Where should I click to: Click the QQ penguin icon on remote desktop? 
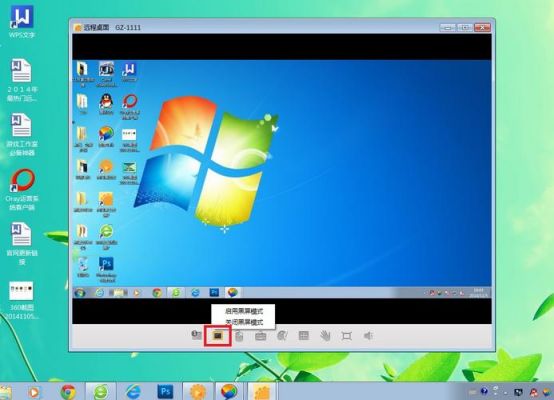(x=106, y=104)
